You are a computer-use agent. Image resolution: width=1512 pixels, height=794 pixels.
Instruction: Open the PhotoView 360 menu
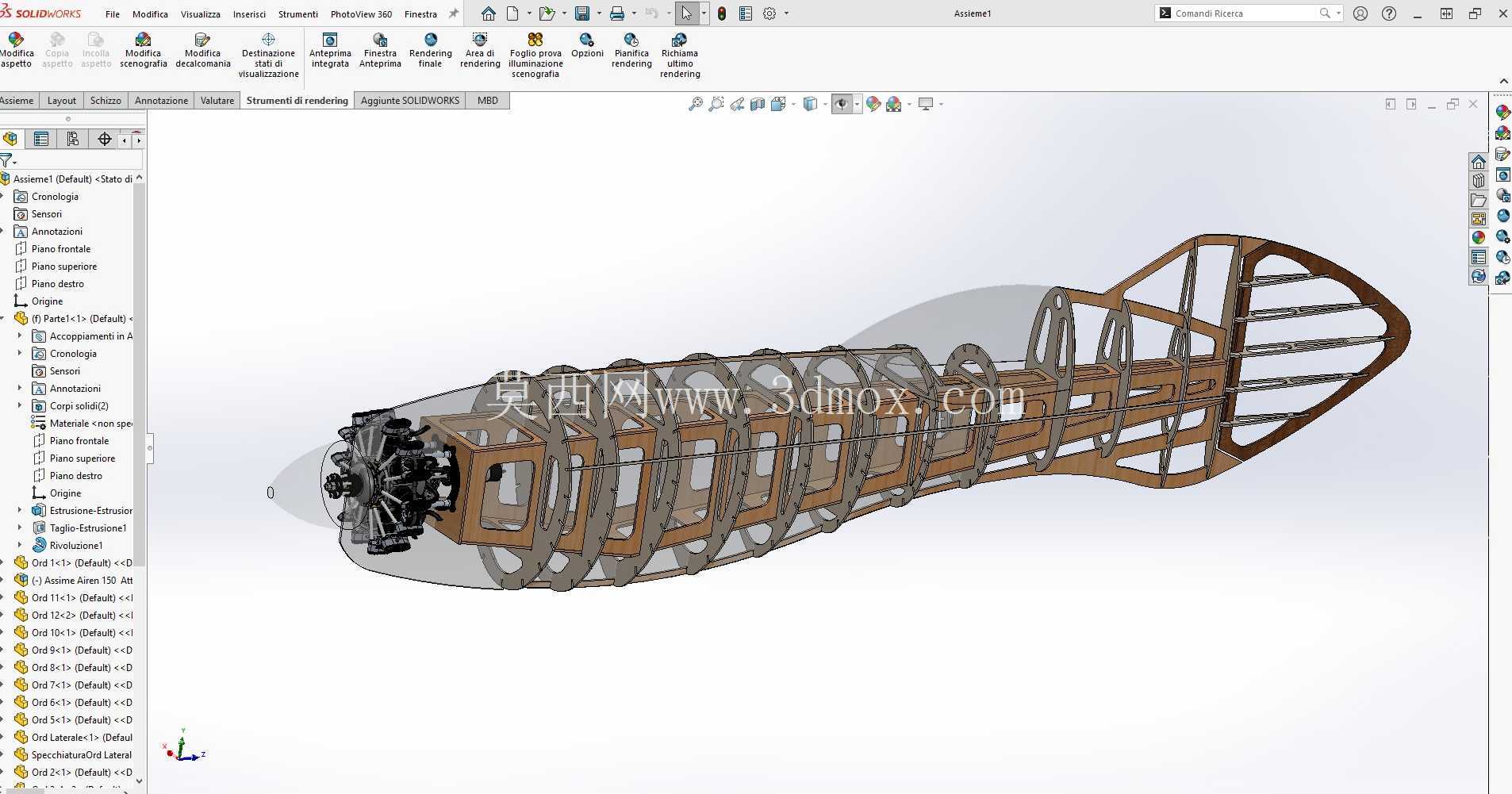[x=361, y=13]
